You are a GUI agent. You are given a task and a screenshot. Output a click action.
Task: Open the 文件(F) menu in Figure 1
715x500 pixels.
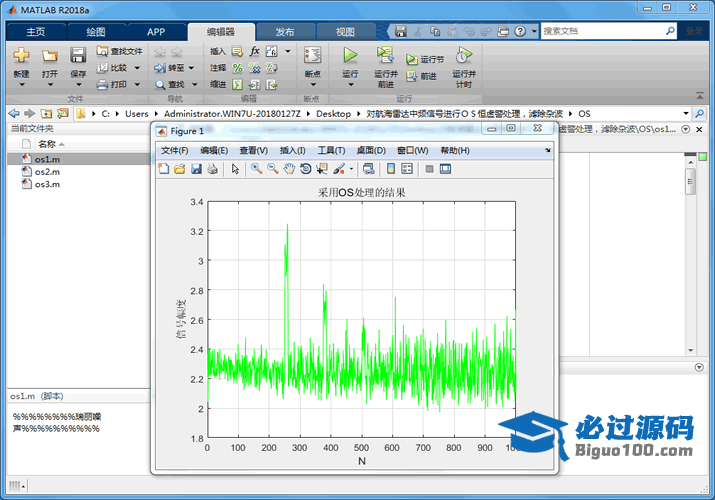[175, 150]
